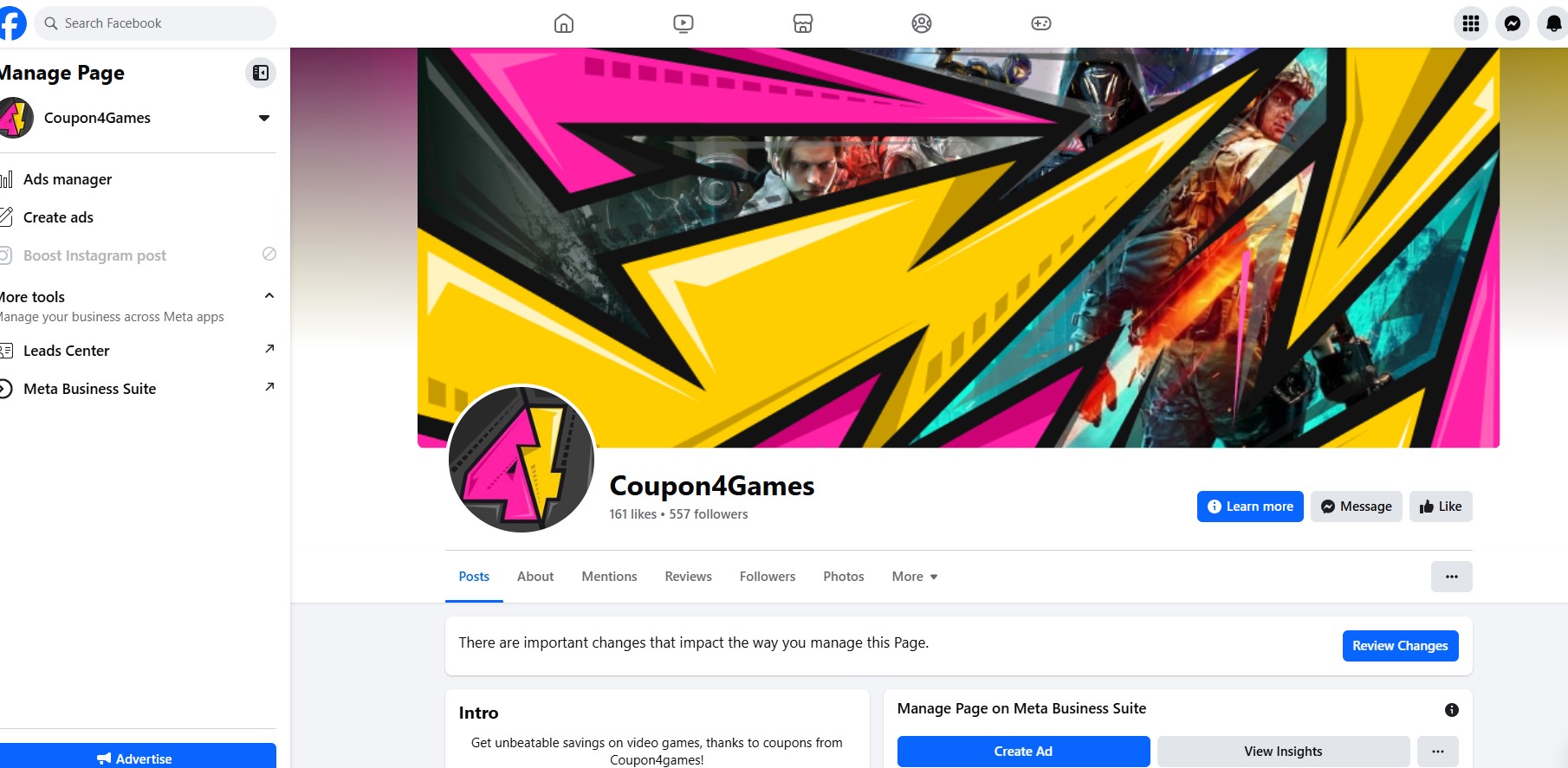
Task: Open the Marketplace store icon
Action: (803, 23)
